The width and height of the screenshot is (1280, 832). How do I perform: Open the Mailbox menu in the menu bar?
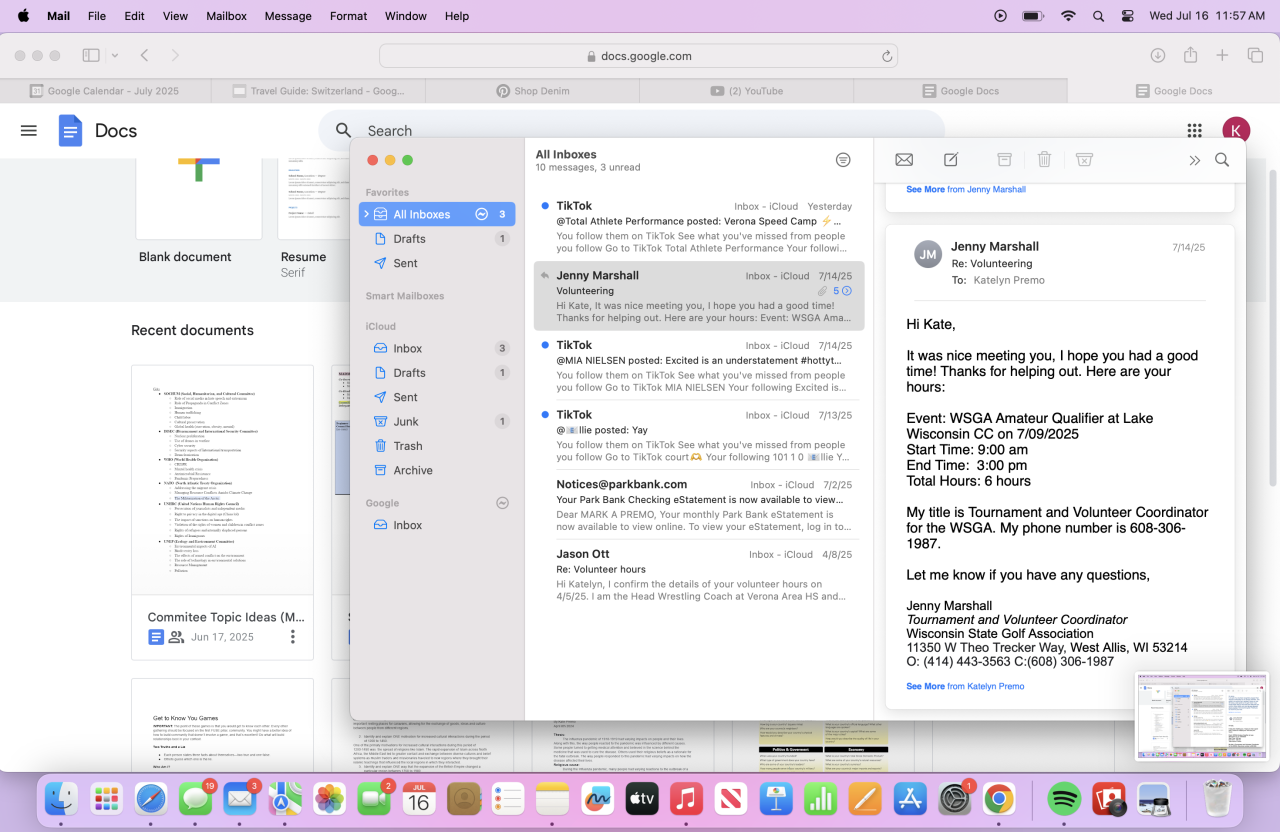[x=226, y=16]
